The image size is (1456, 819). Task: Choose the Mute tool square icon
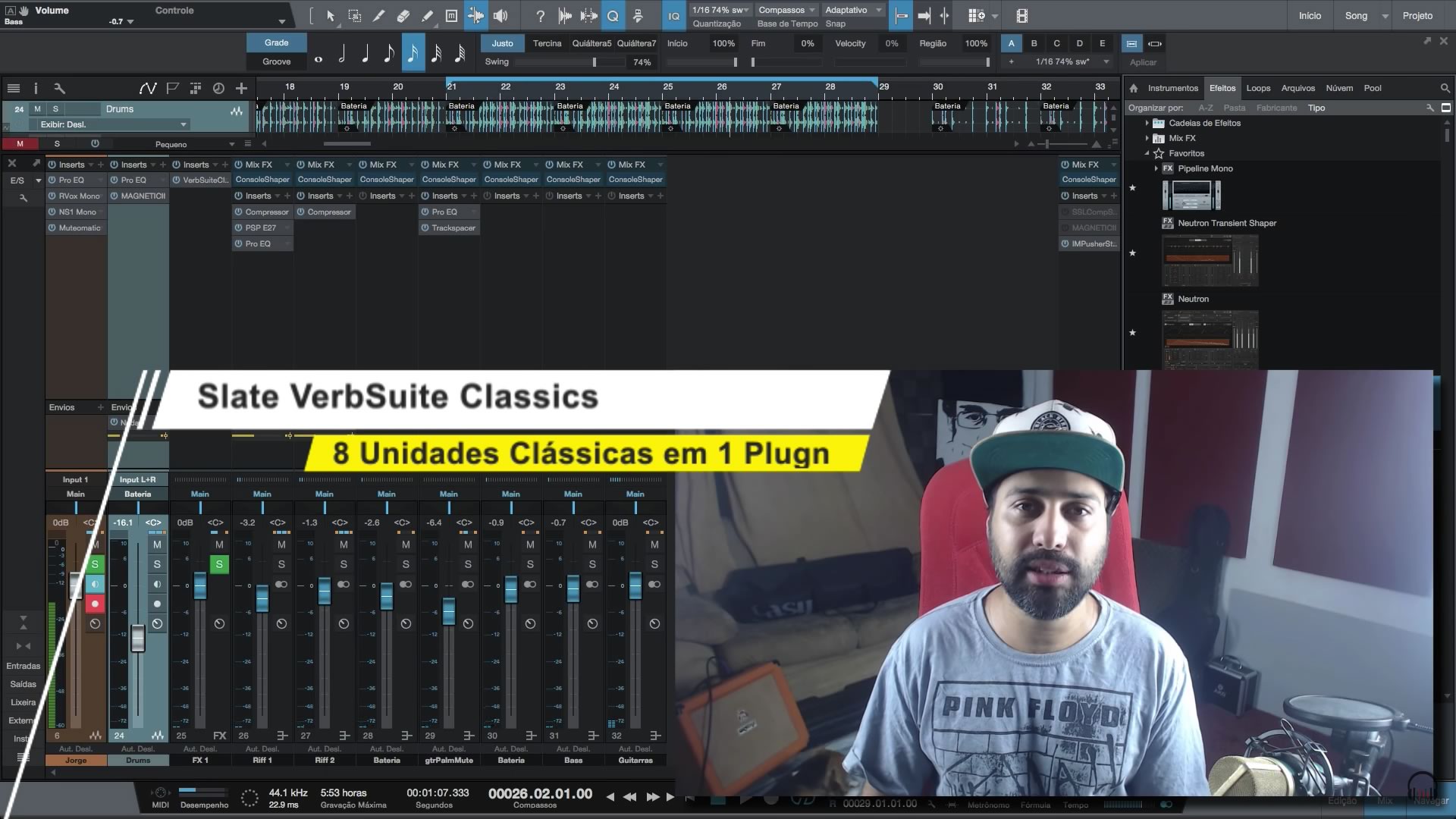451,16
